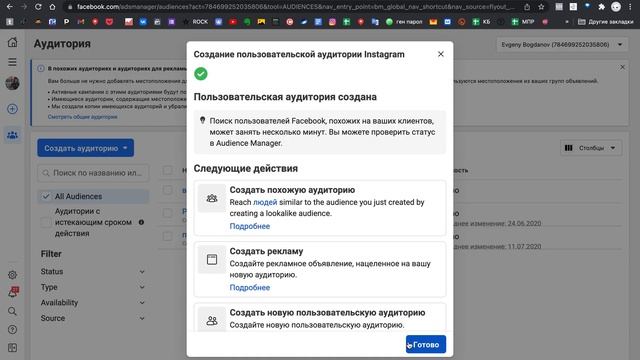Check the second audience row checkbox
Viewport: 640px width, 360px height.
(167, 213)
